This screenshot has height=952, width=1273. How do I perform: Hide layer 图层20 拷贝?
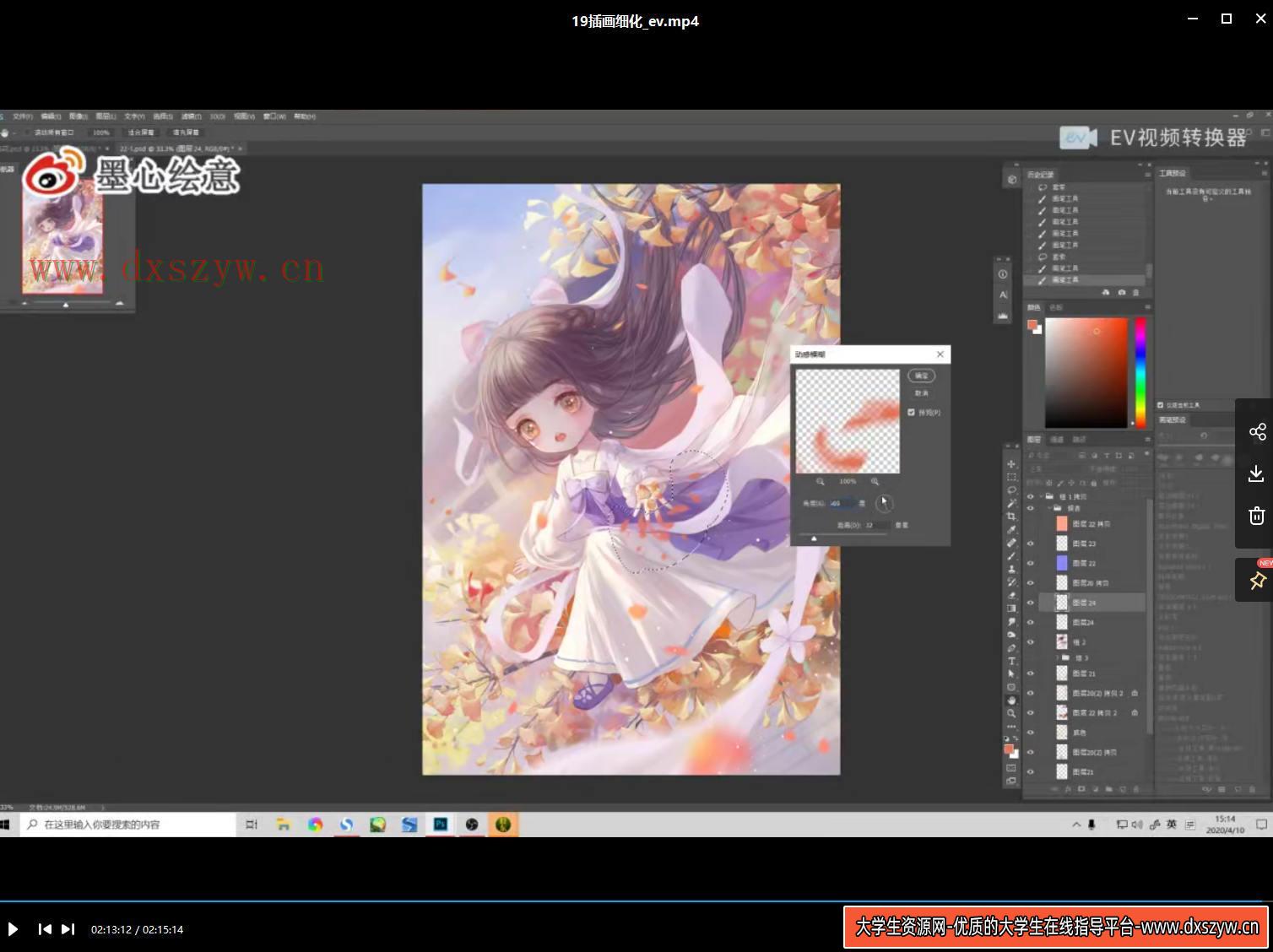click(1030, 582)
